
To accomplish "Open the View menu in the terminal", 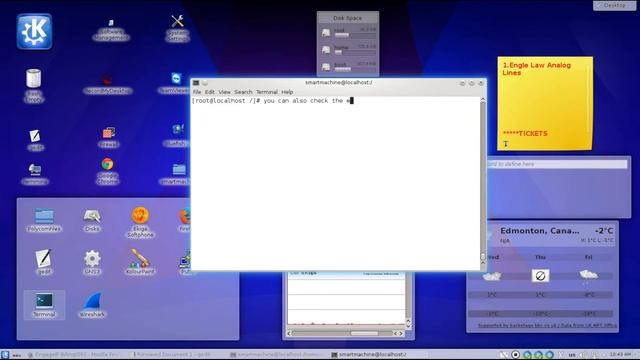I will (x=224, y=92).
